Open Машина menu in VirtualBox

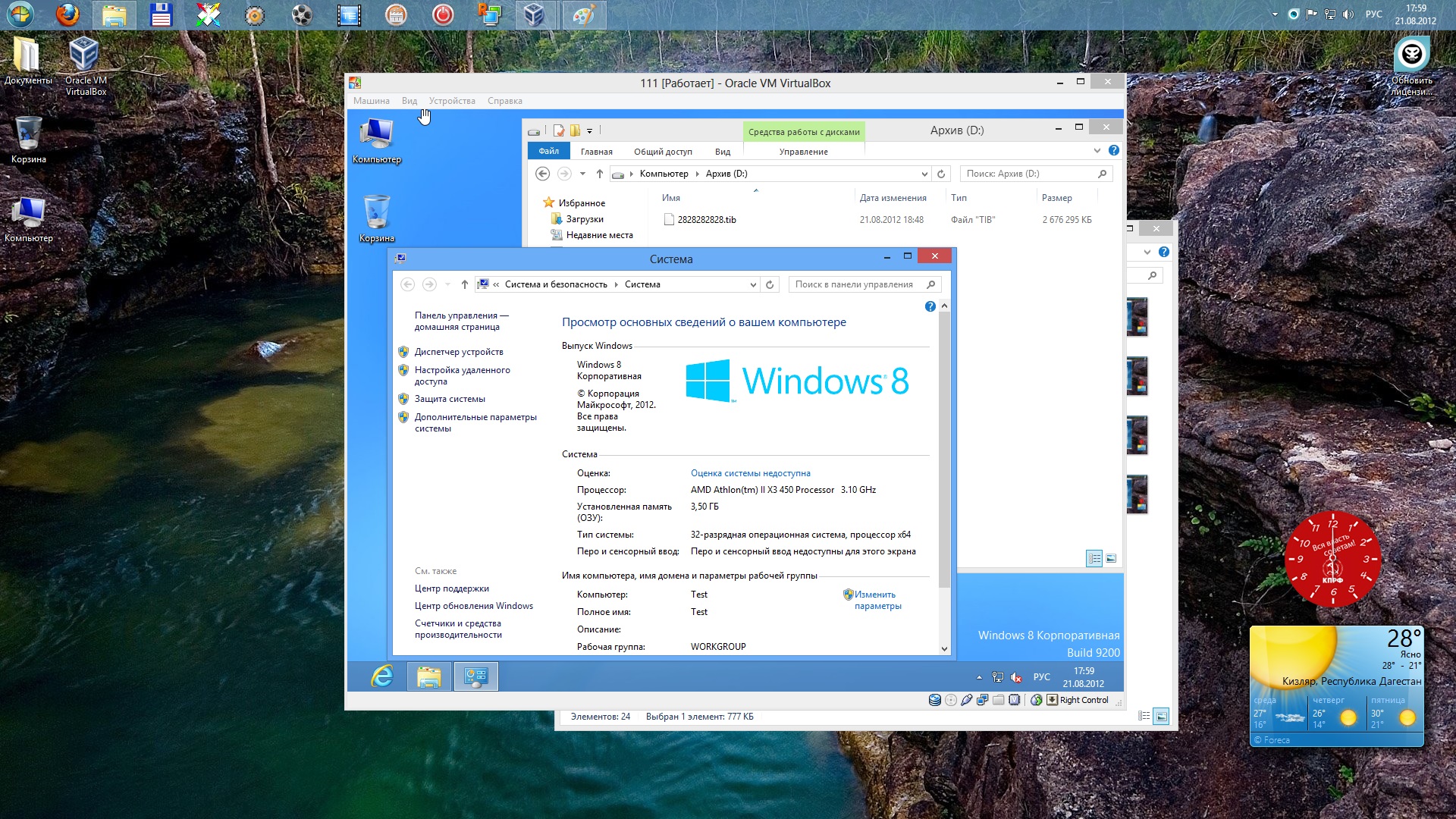(372, 101)
